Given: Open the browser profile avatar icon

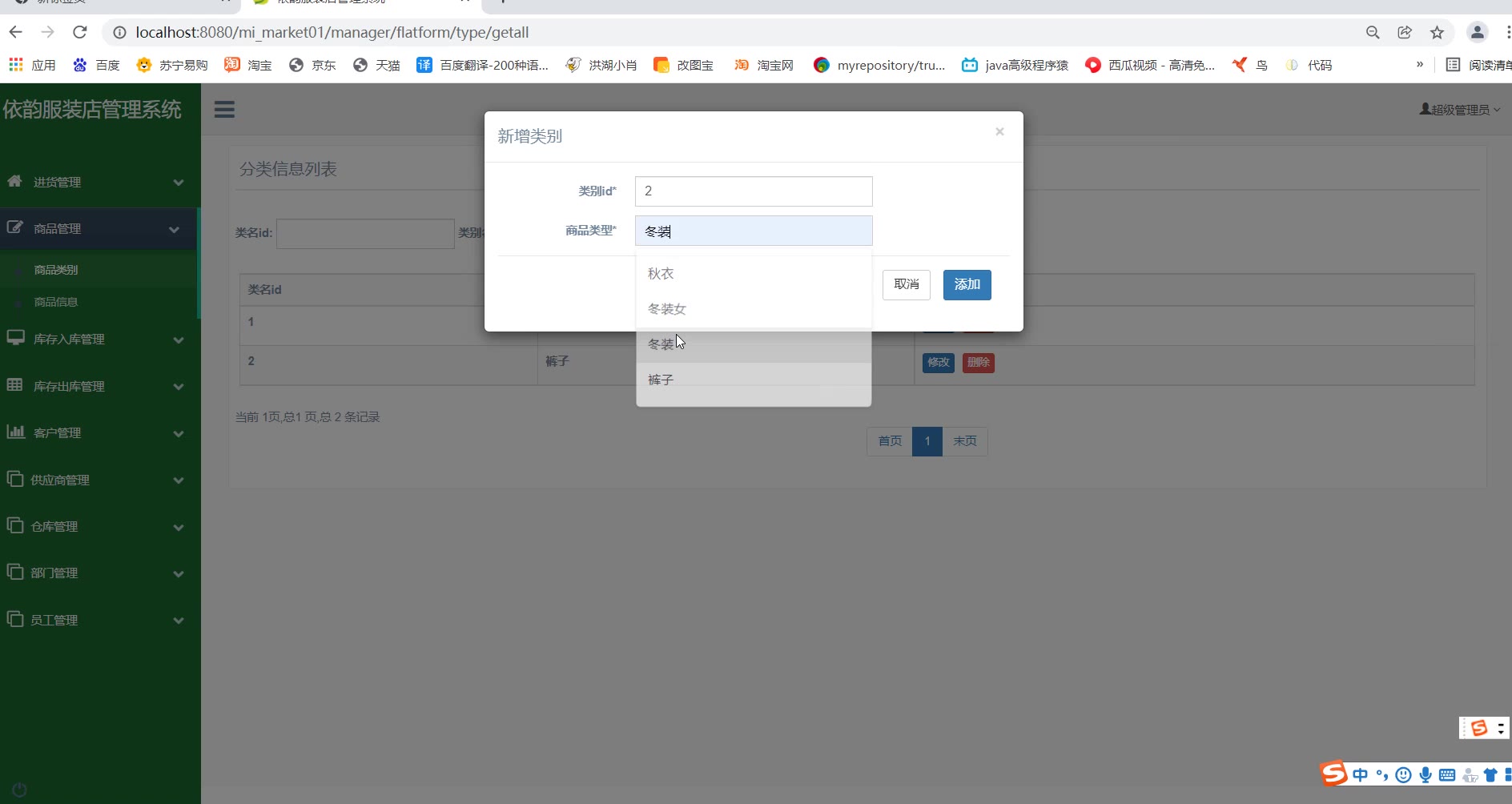Looking at the screenshot, I should click(1477, 32).
